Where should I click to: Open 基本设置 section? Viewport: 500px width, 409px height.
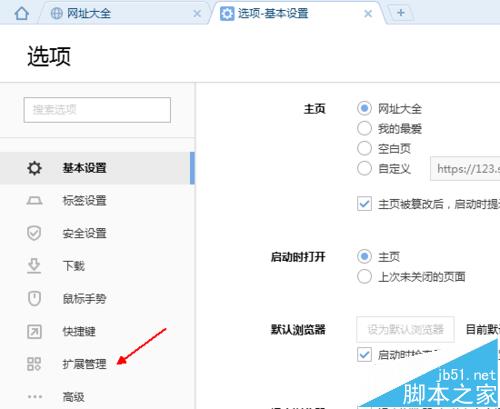click(x=97, y=168)
